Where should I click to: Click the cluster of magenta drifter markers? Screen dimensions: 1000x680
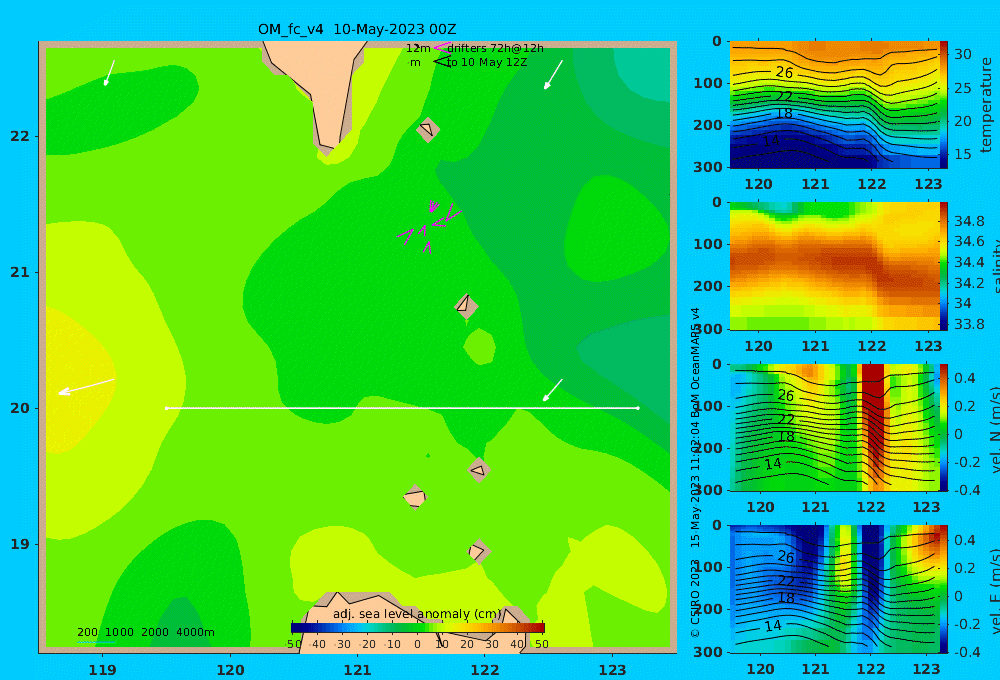(x=429, y=226)
